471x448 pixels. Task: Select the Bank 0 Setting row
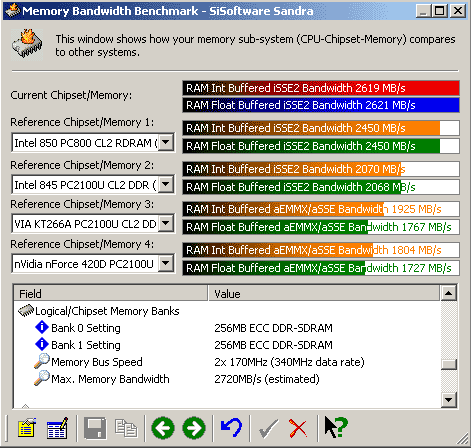[227, 328]
